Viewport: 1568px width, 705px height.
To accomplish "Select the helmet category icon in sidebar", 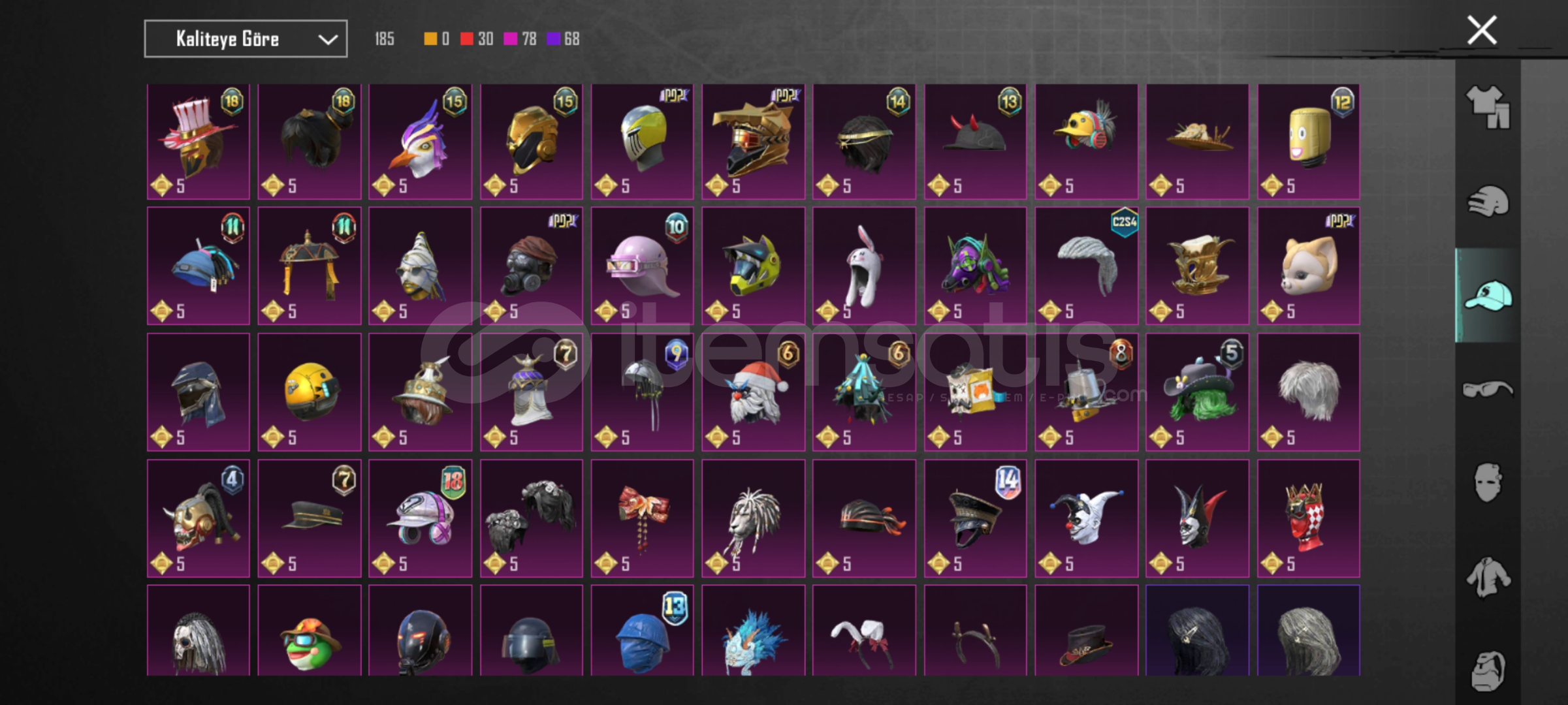I will click(1488, 201).
